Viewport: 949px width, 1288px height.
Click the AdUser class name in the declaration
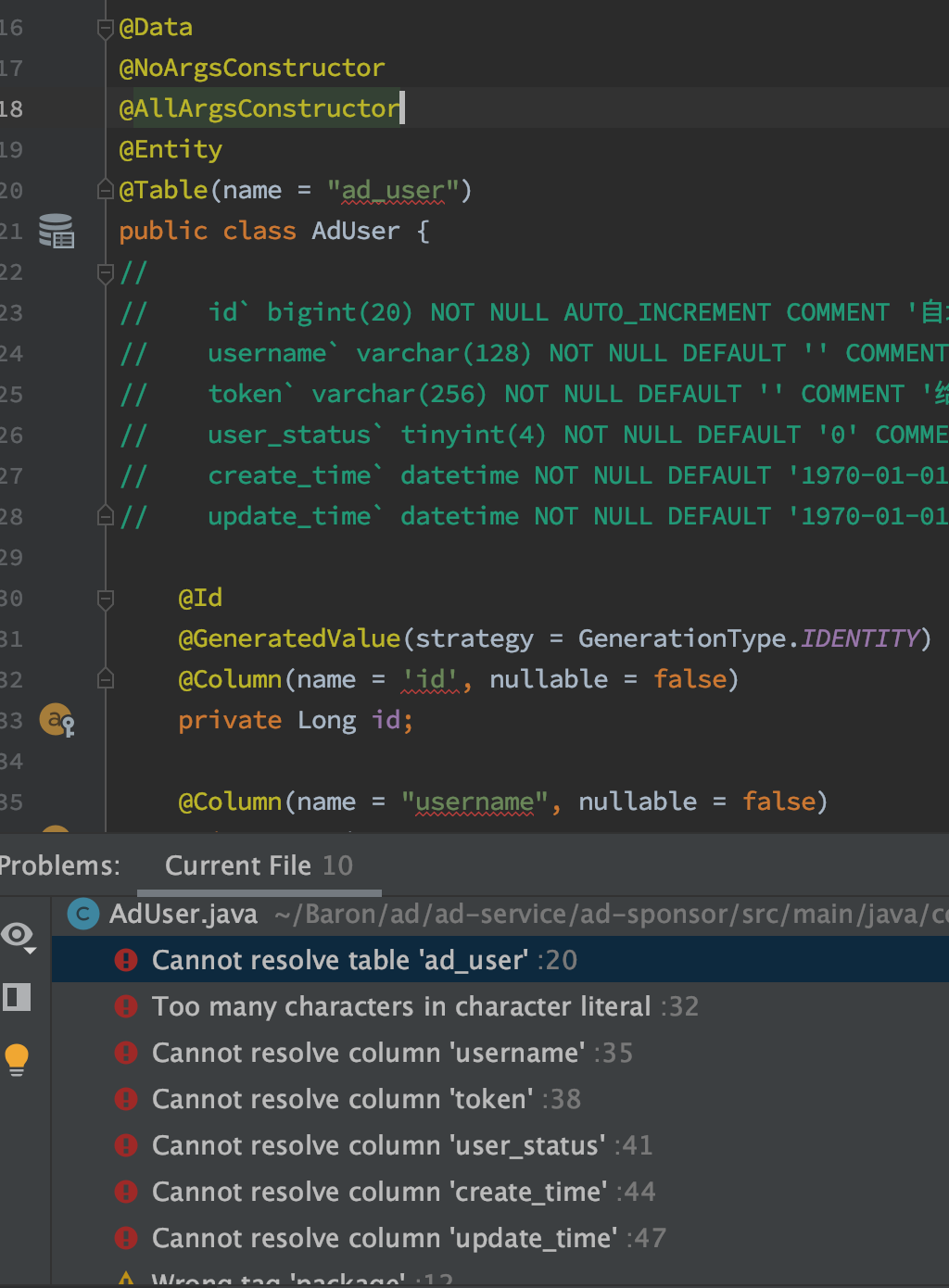tap(356, 232)
